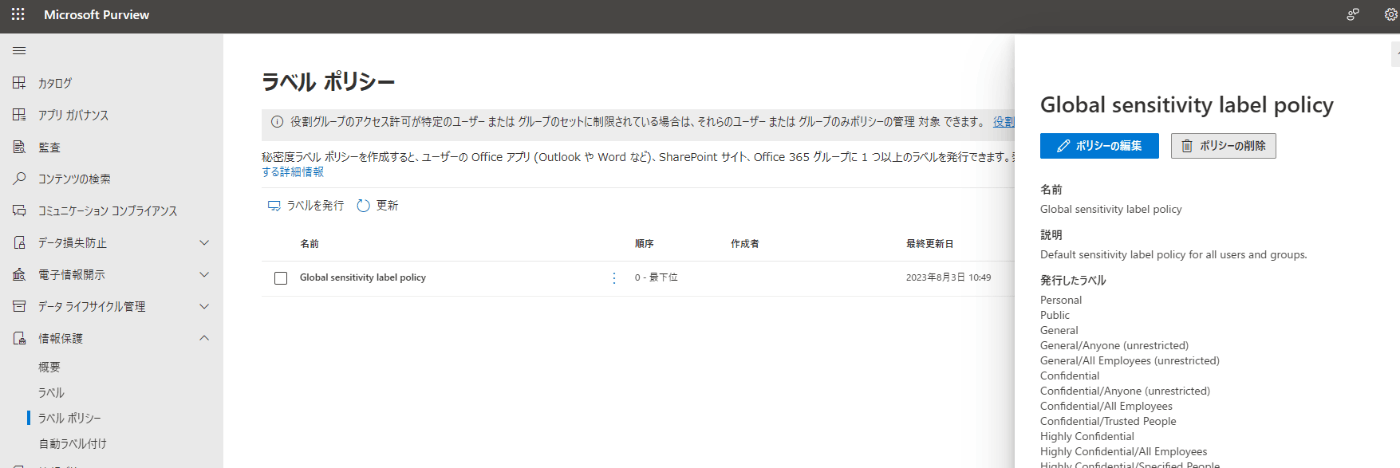This screenshot has width=1400, height=468.
Task: Click the カタログ sidebar icon
Action: 19,83
